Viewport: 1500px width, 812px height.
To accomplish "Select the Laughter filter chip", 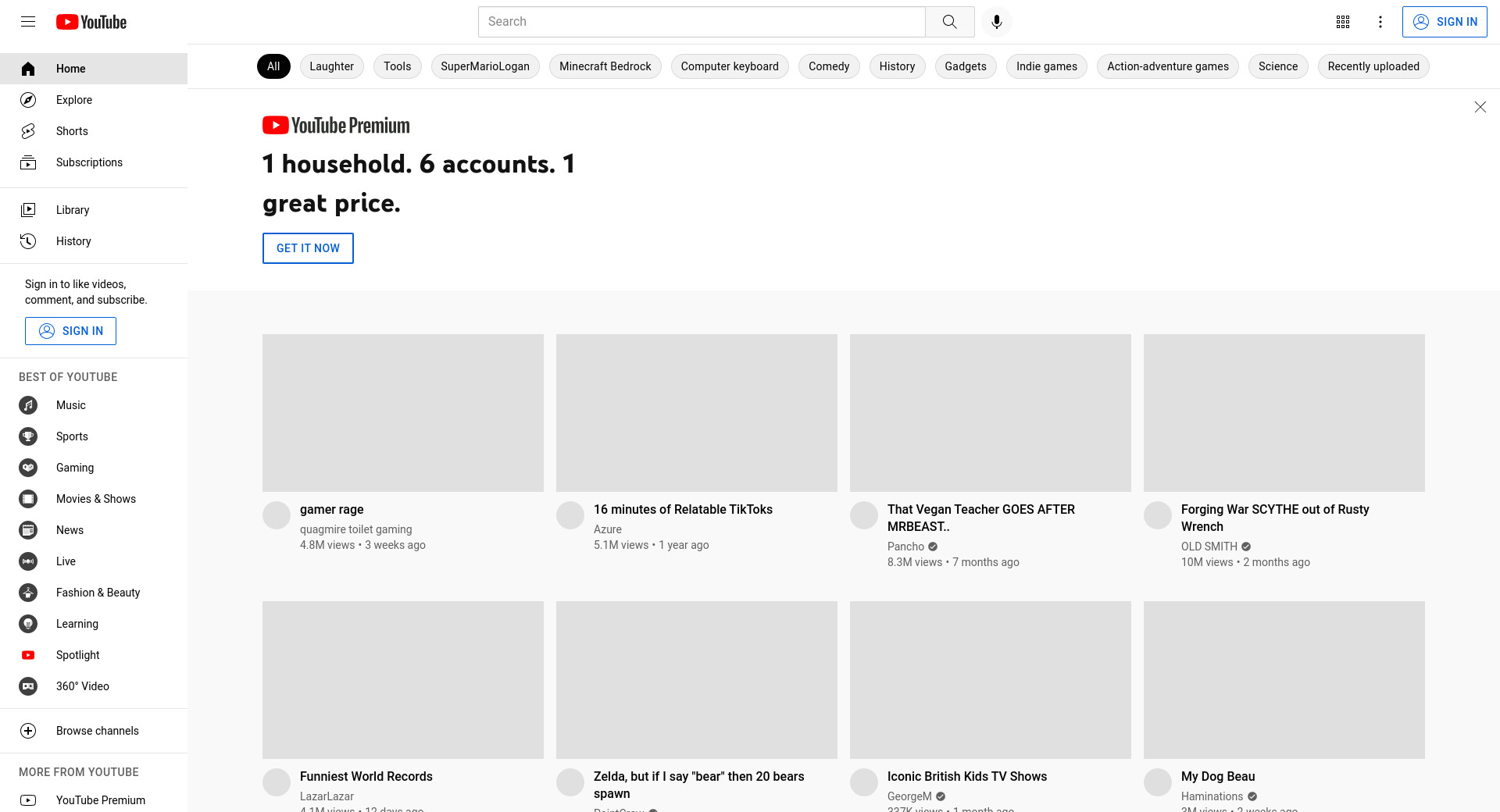I will (x=331, y=66).
